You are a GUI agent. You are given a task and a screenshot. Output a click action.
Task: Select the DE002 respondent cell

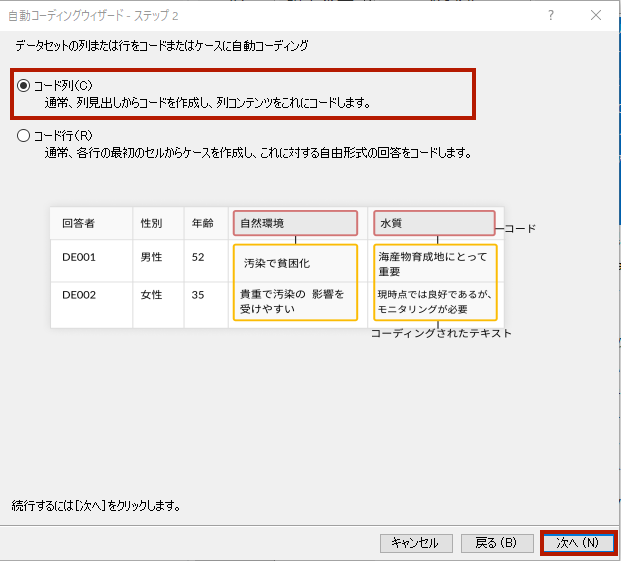79,296
